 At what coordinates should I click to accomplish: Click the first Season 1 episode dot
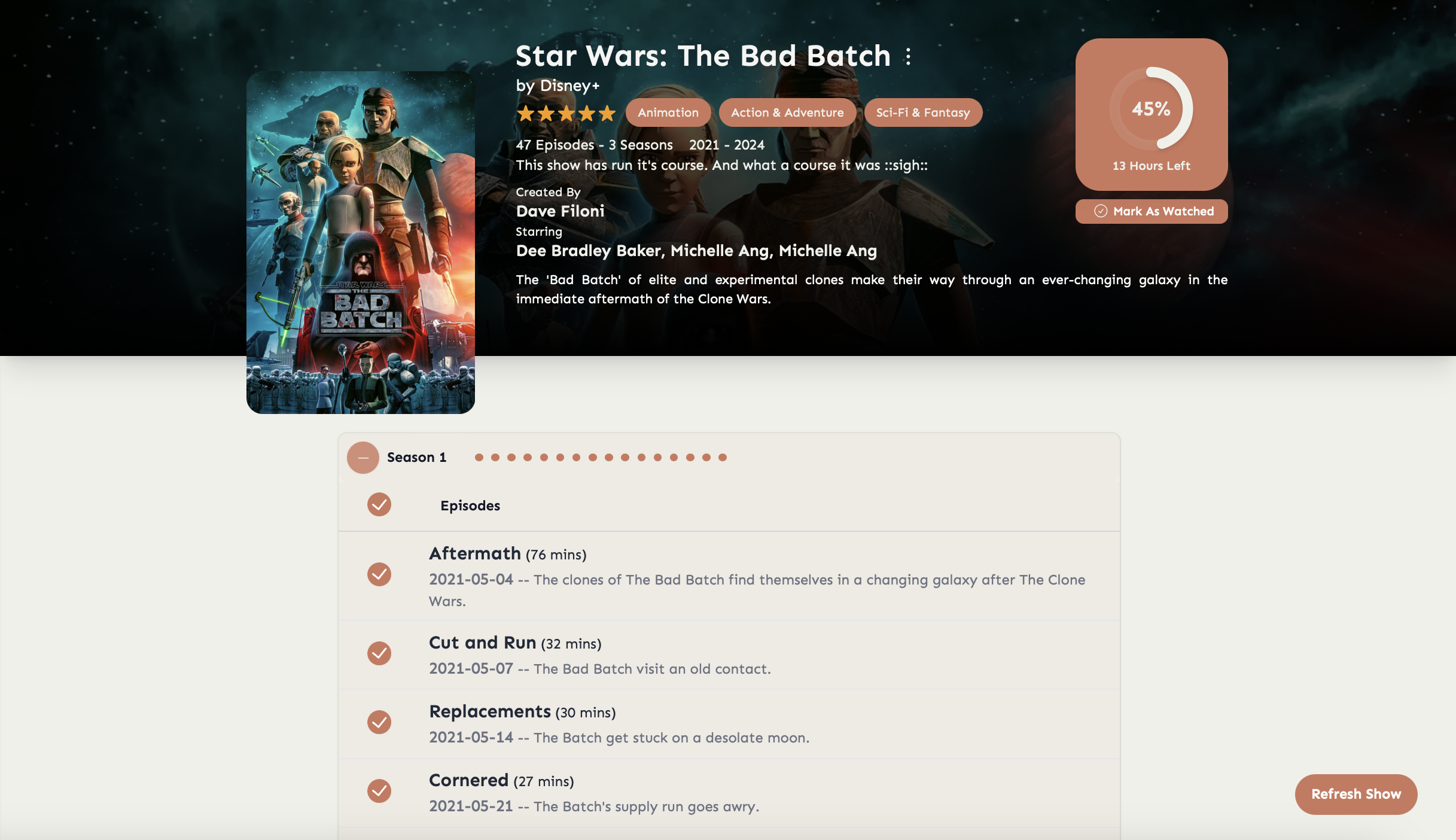point(479,458)
